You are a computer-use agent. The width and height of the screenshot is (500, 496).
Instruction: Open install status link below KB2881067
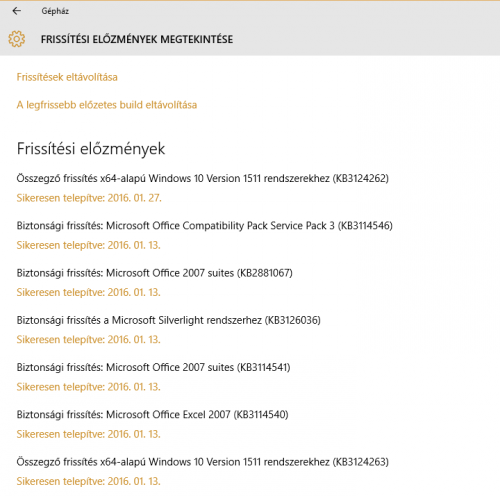point(88,292)
